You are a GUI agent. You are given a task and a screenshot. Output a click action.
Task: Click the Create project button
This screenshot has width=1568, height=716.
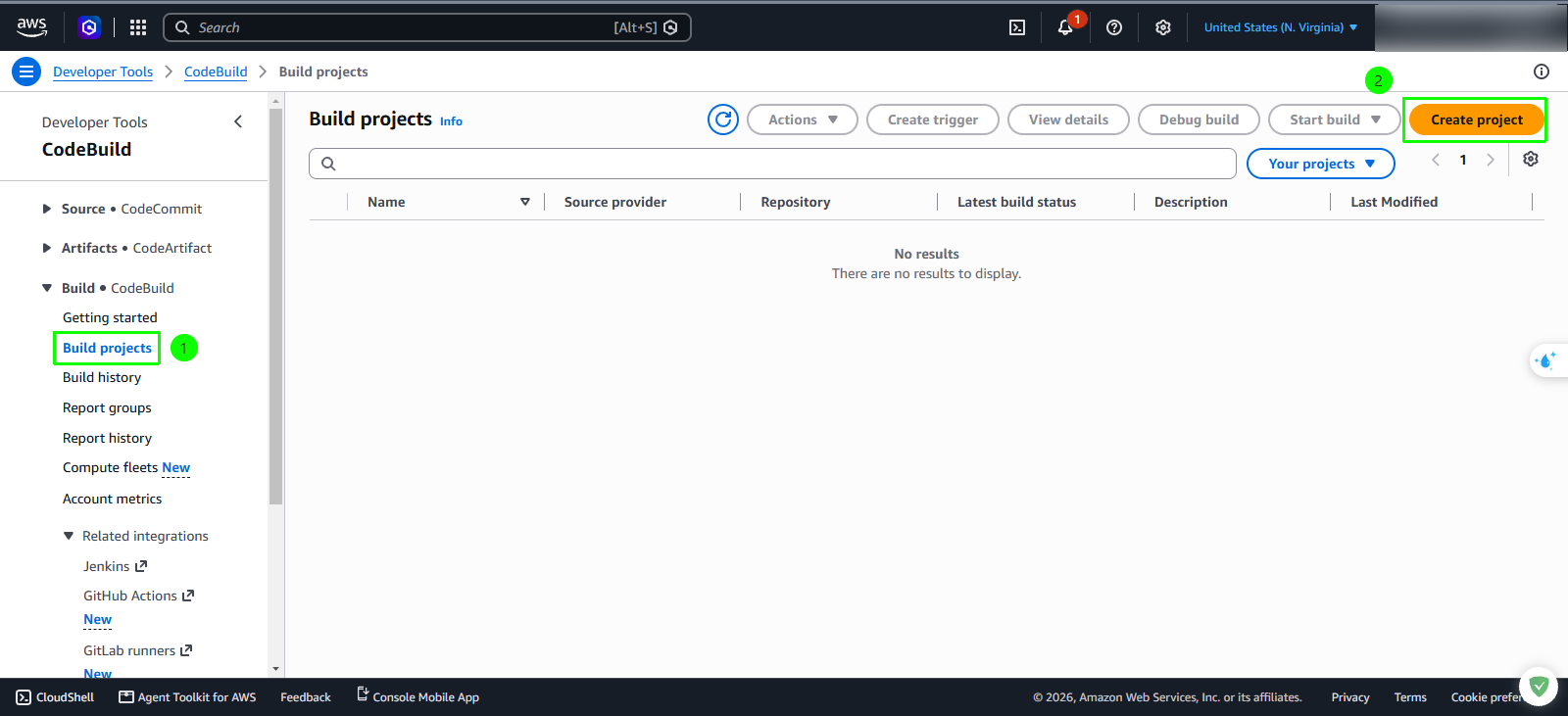(1476, 119)
